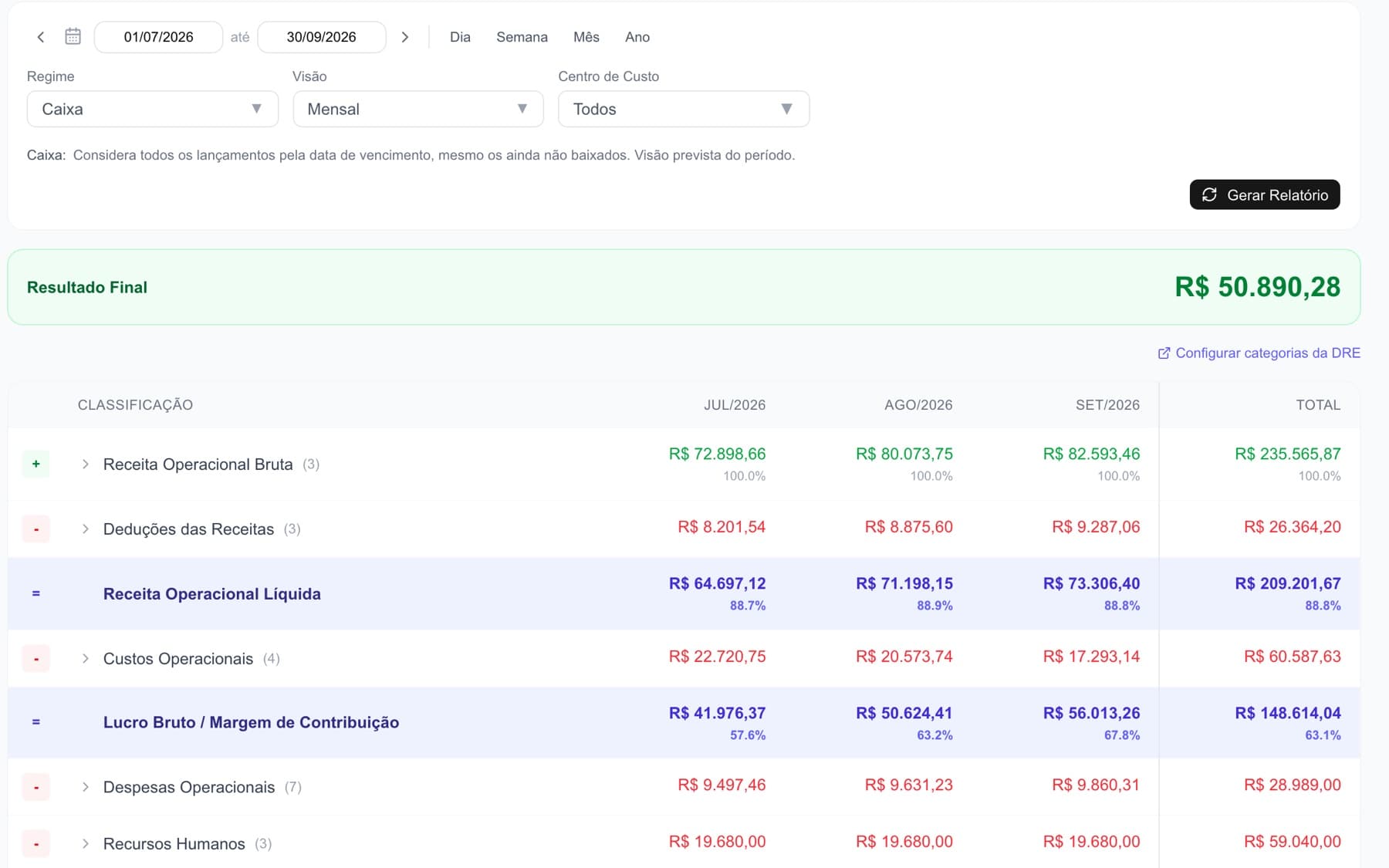Select the Mês period option
The image size is (1389, 868).
(586, 37)
